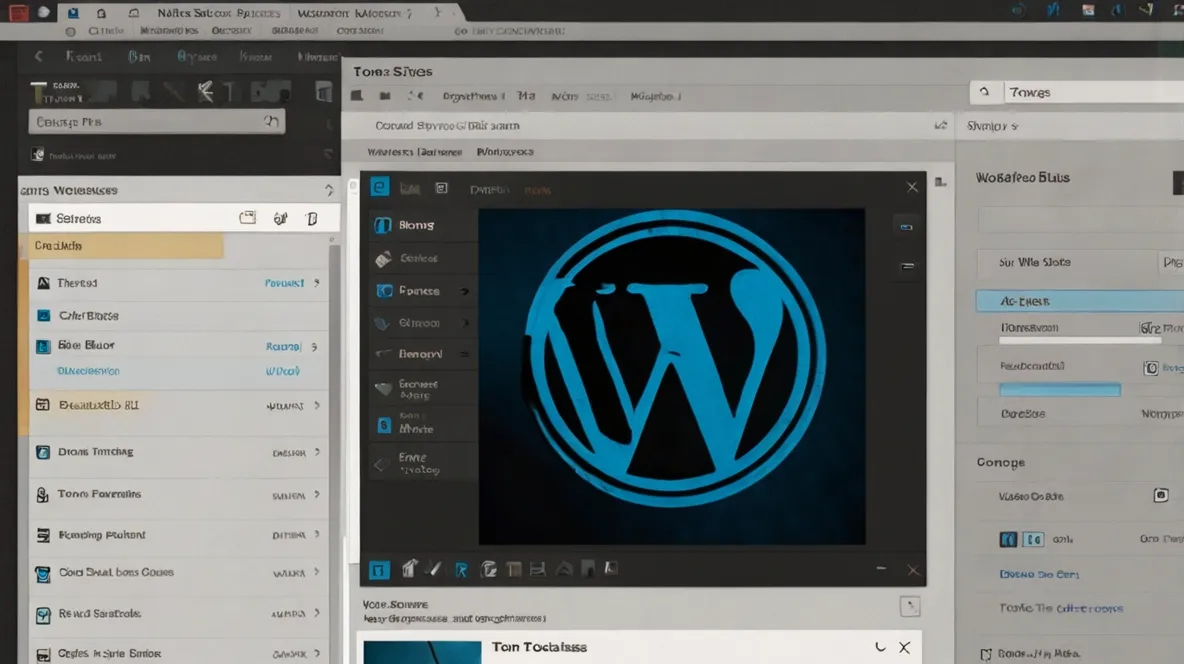This screenshot has height=664, width=1184.
Task: Toggle the dark blue switch under 'Vlaeo Os ede'
Action: click(1008, 539)
